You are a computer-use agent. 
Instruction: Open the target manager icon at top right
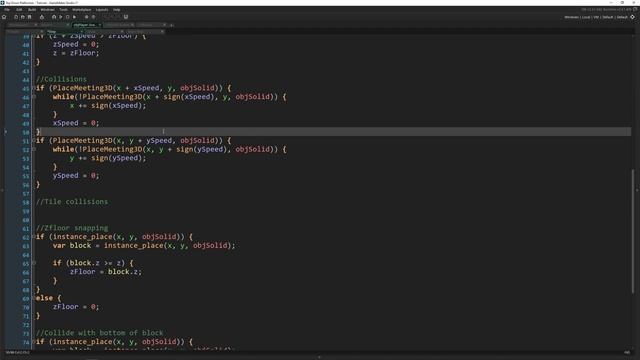pos(633,17)
